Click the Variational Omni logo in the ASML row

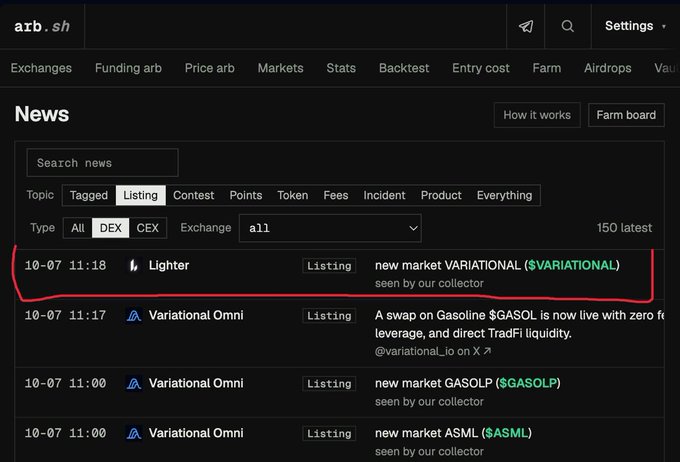[x=134, y=433]
